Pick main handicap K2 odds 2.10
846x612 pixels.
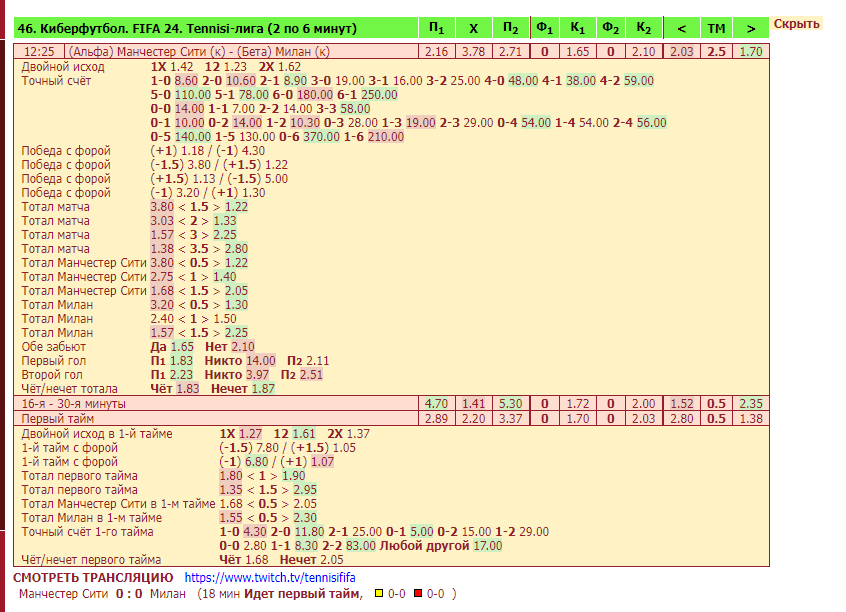[x=643, y=52]
